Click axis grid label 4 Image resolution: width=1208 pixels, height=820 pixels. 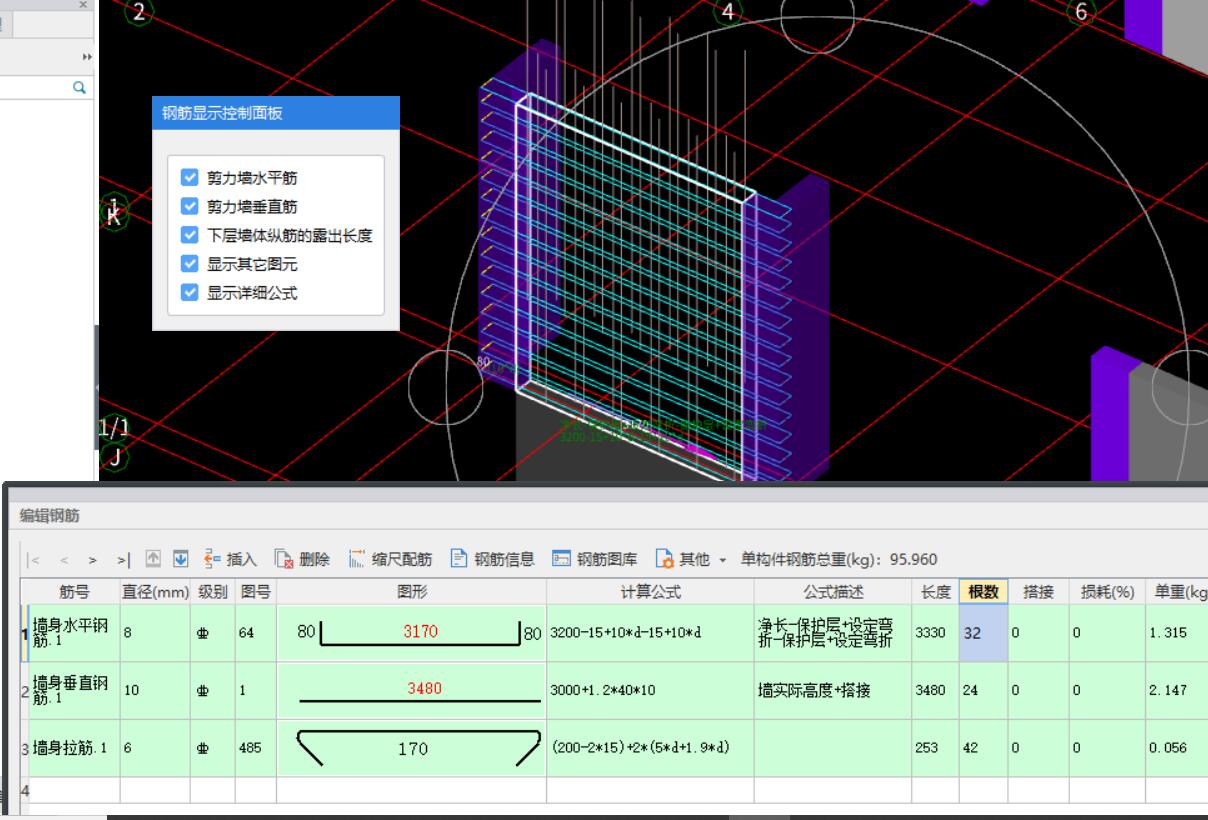point(728,12)
